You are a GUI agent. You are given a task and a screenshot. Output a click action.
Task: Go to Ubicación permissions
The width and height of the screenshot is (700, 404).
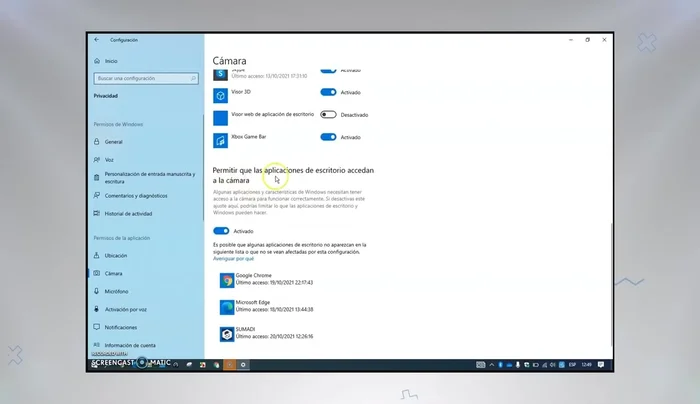click(x=116, y=256)
